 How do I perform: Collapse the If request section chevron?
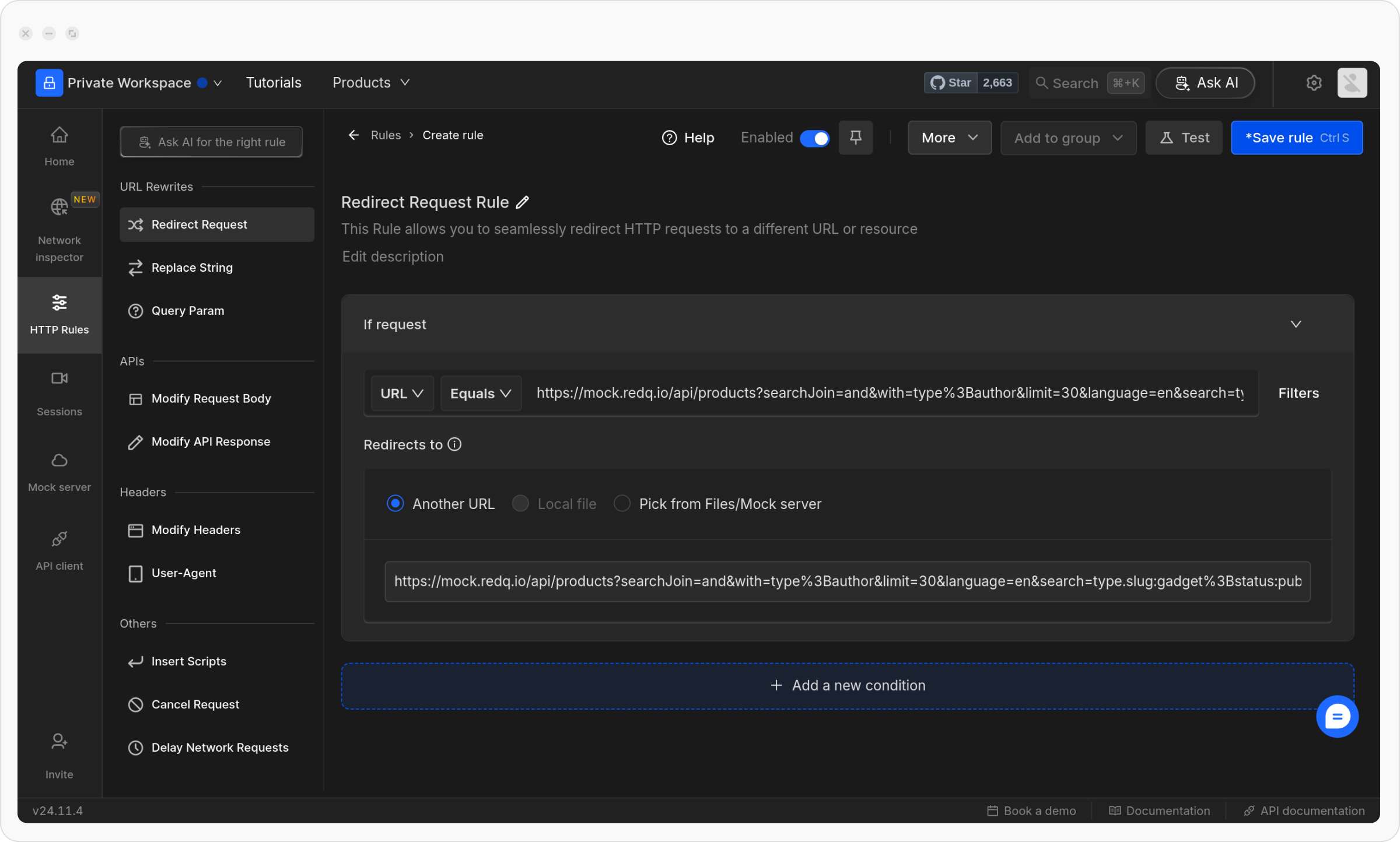click(x=1296, y=324)
